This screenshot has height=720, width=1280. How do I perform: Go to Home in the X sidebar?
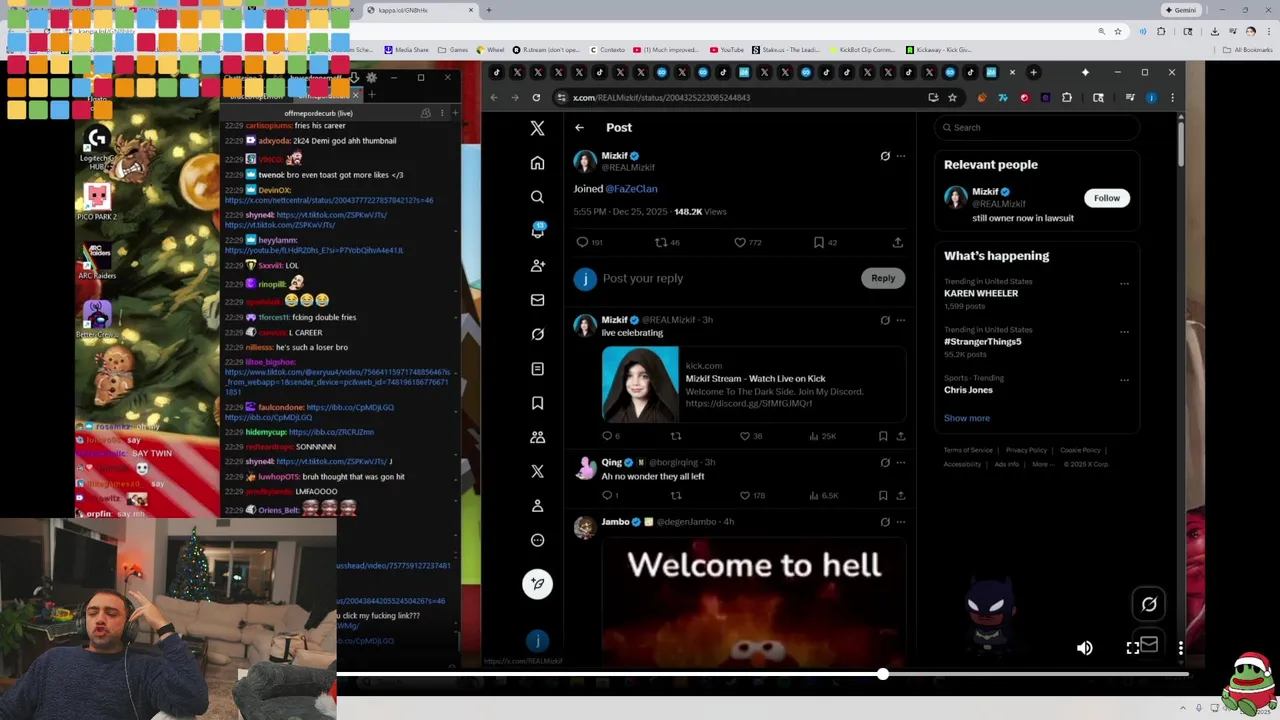537,163
